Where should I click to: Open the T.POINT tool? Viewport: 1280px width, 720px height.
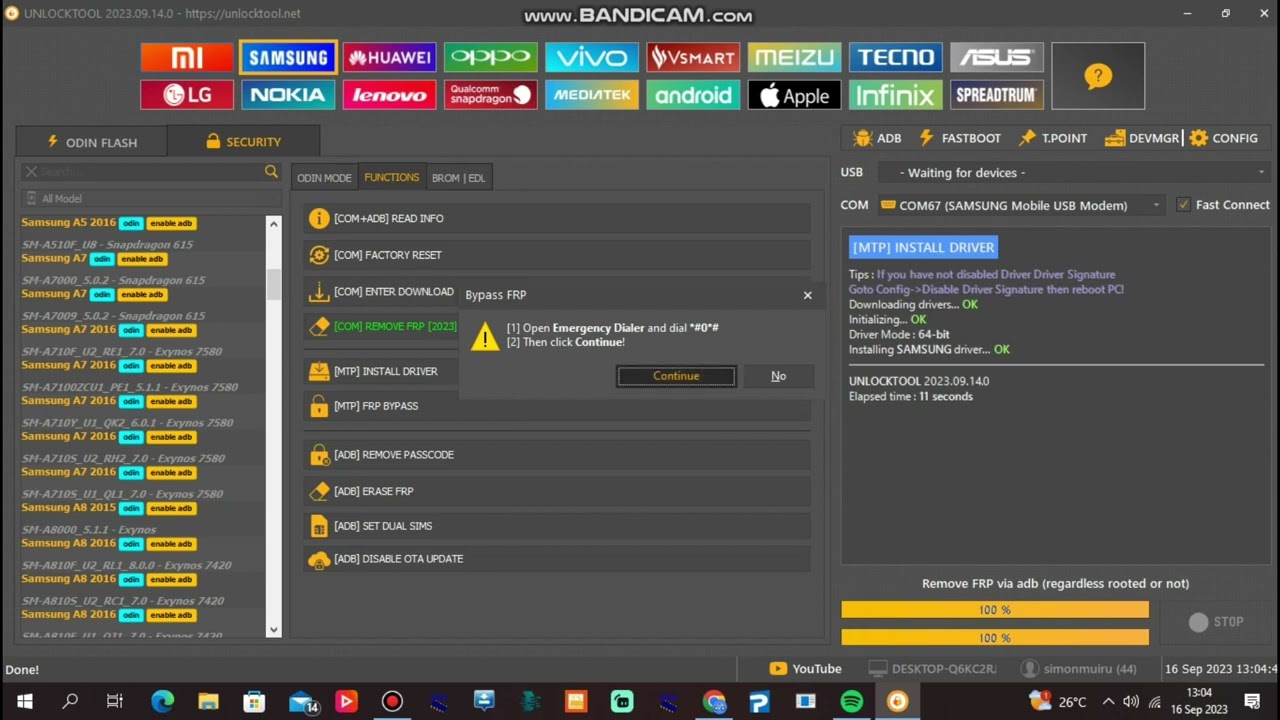[x=1053, y=138]
